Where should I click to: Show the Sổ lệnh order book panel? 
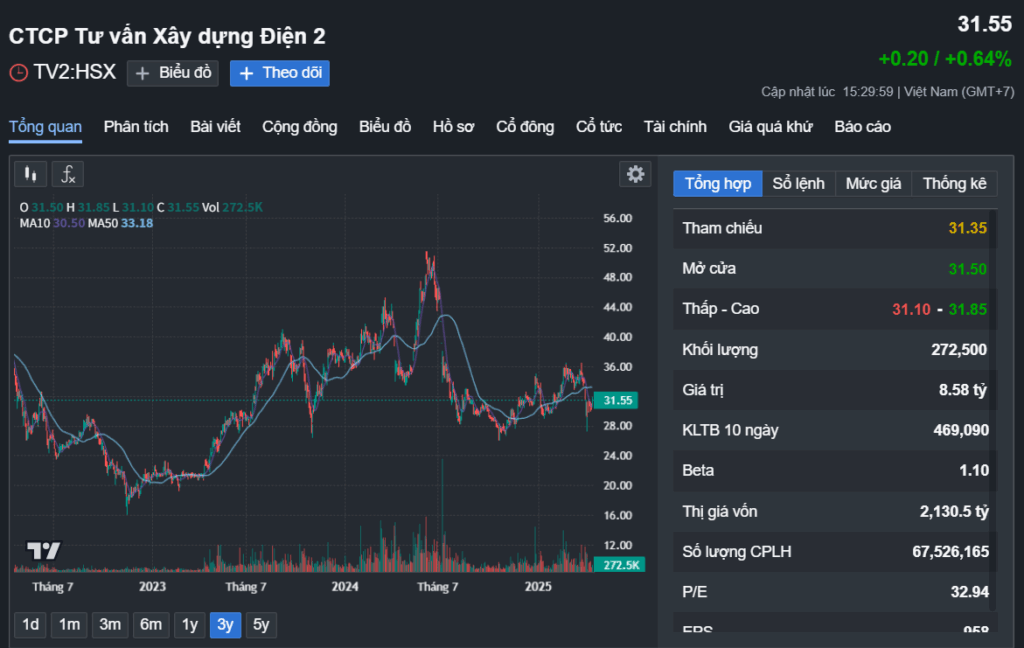[x=798, y=184]
